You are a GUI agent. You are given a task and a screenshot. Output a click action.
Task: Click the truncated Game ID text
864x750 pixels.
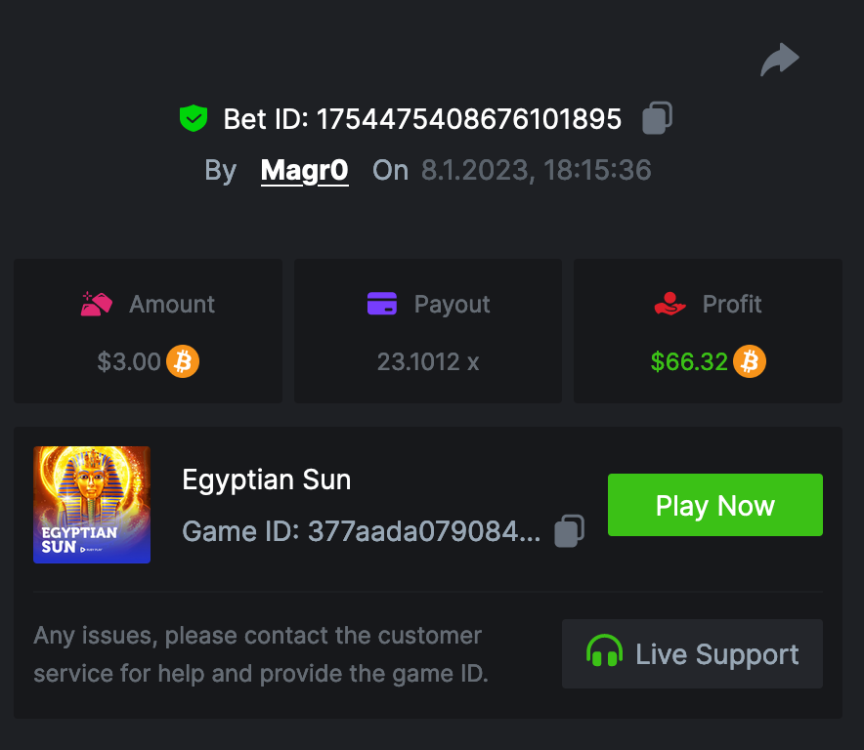[x=361, y=531]
